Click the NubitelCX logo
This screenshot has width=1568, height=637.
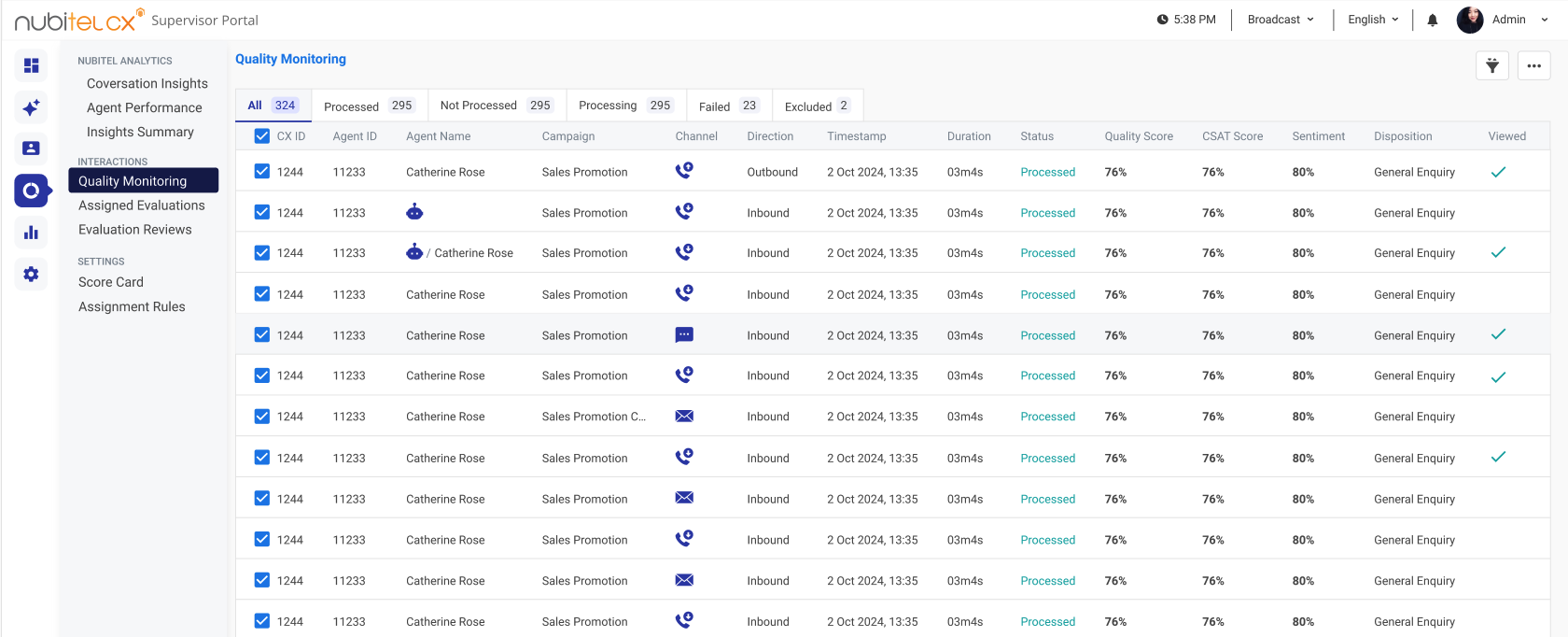79,20
